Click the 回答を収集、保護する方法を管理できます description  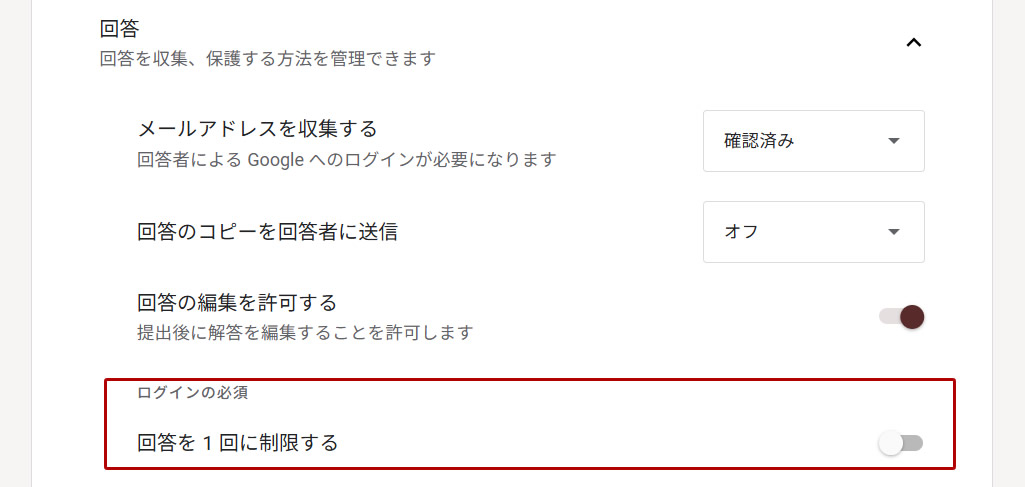tap(268, 59)
